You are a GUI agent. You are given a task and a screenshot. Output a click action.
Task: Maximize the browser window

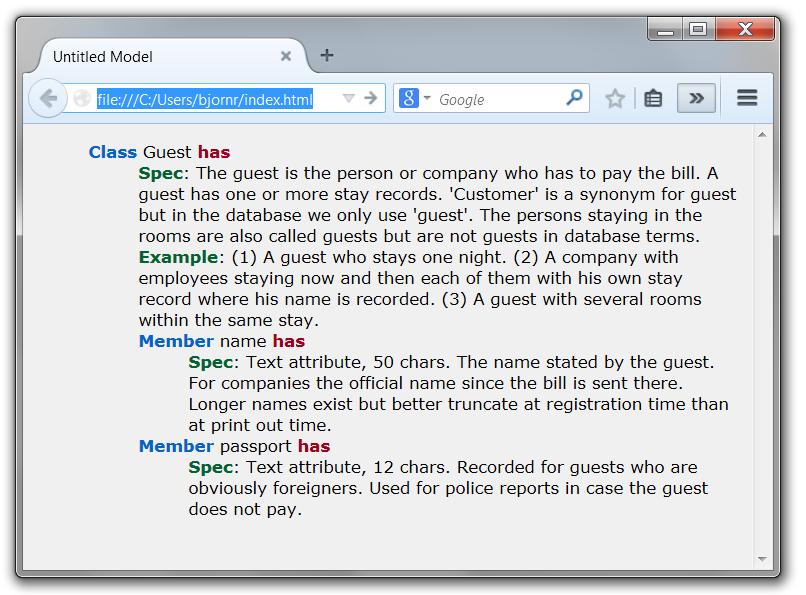(x=698, y=29)
